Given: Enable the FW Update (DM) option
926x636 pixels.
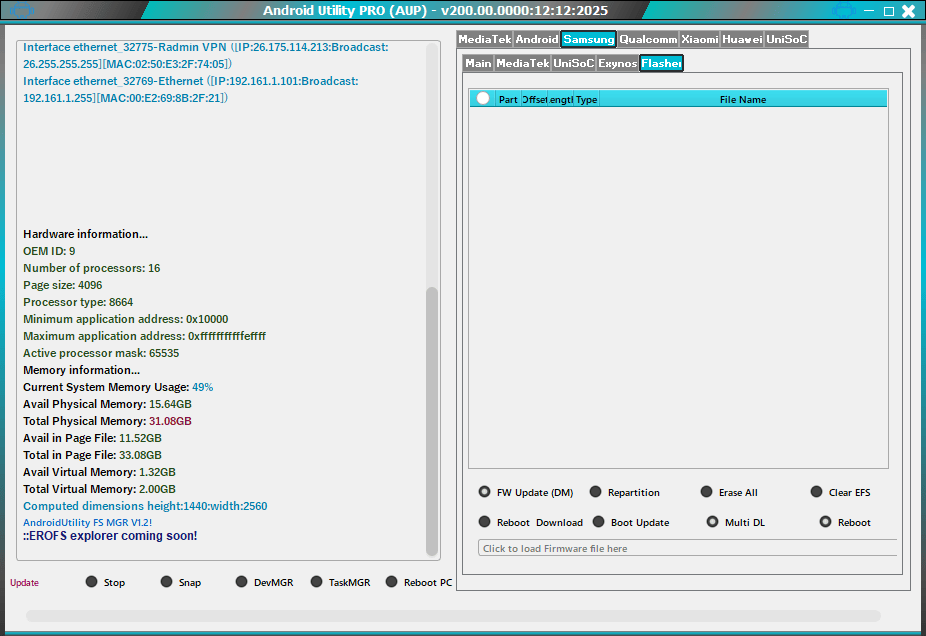Looking at the screenshot, I should click(485, 492).
